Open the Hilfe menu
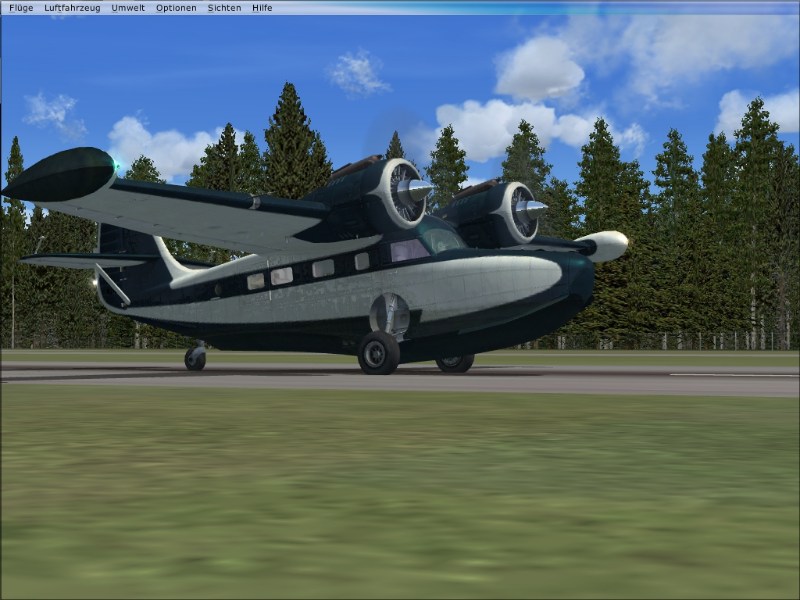Screen dimensions: 800x600 pyautogui.click(x=262, y=8)
